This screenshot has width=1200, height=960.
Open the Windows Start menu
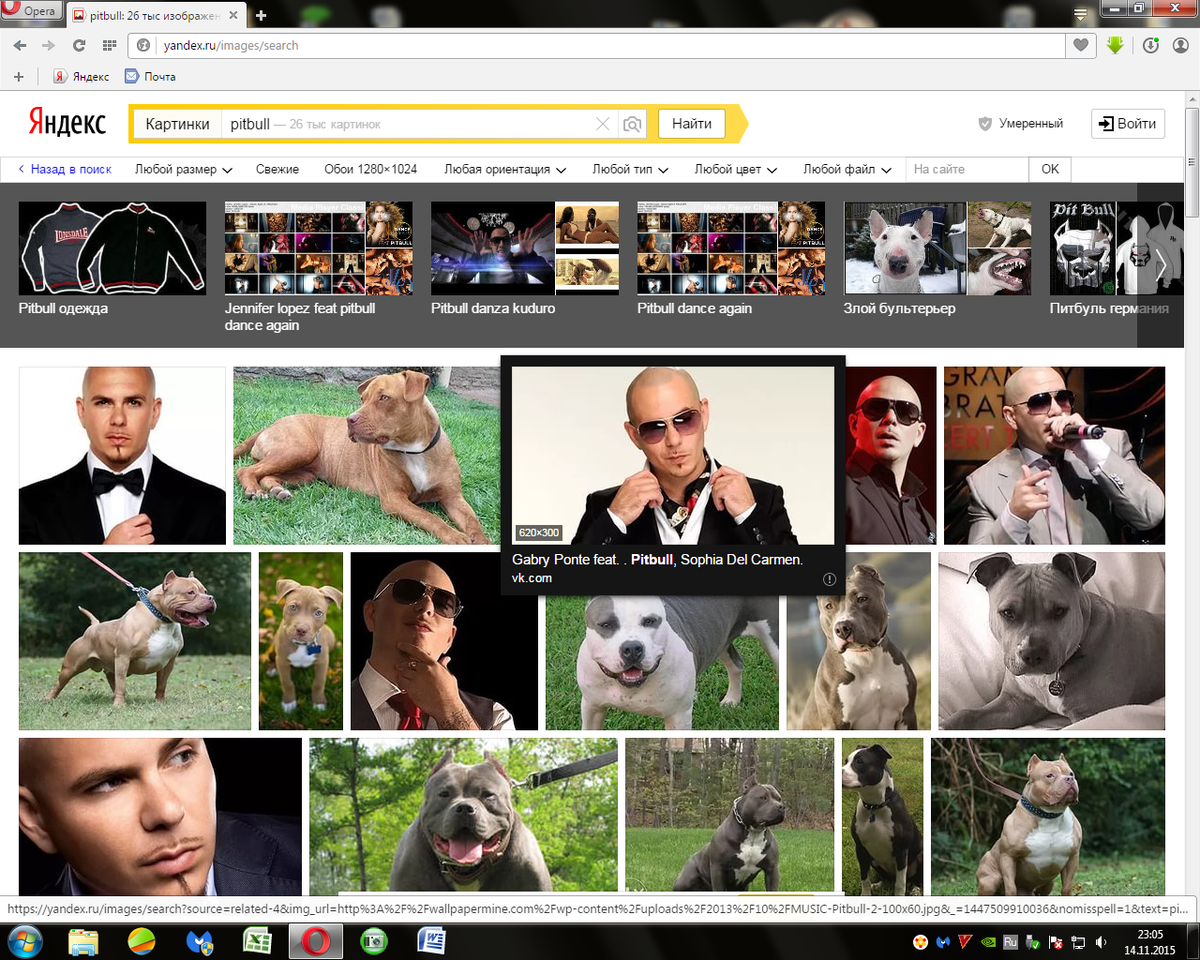coord(24,941)
